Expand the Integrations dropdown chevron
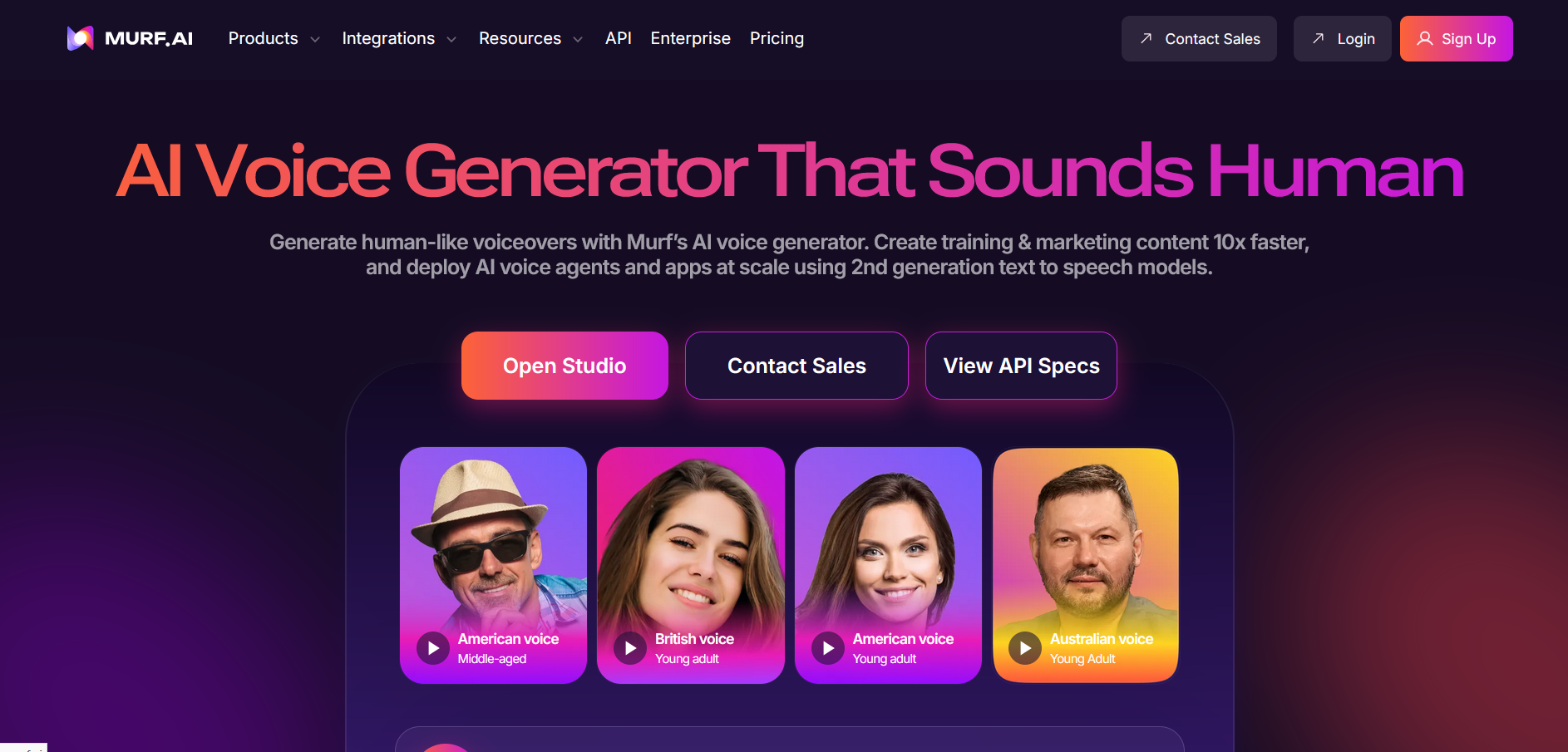This screenshot has height=752, width=1568. pyautogui.click(x=451, y=39)
